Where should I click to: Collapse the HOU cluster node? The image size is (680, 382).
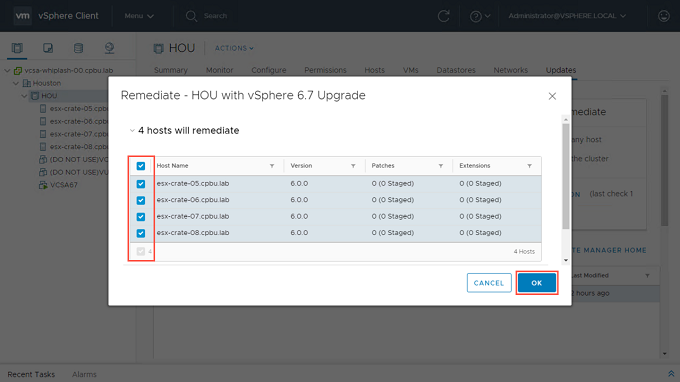24,96
